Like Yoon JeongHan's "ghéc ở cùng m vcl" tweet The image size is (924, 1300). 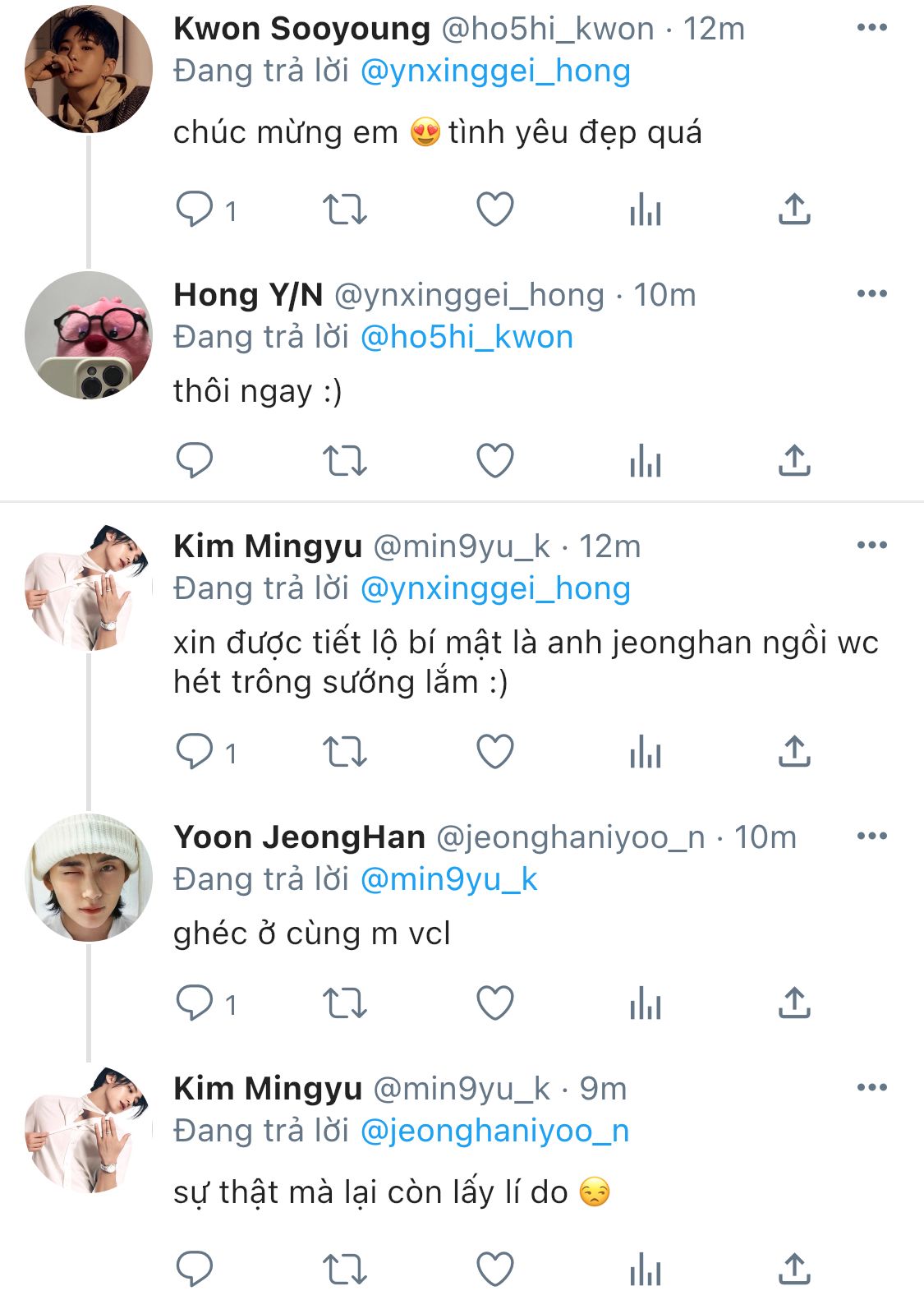(x=495, y=1003)
